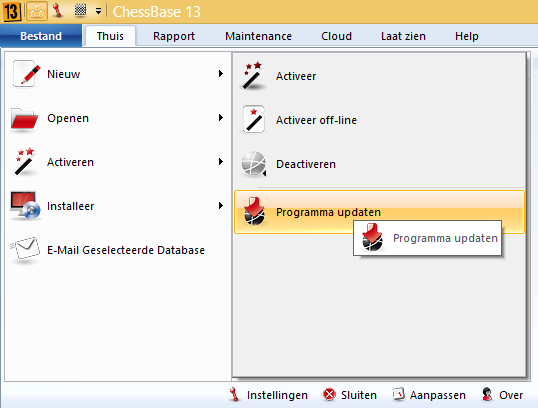Click the Activeer off-line icon
Viewport: 538px width, 408px height.
(x=254, y=119)
